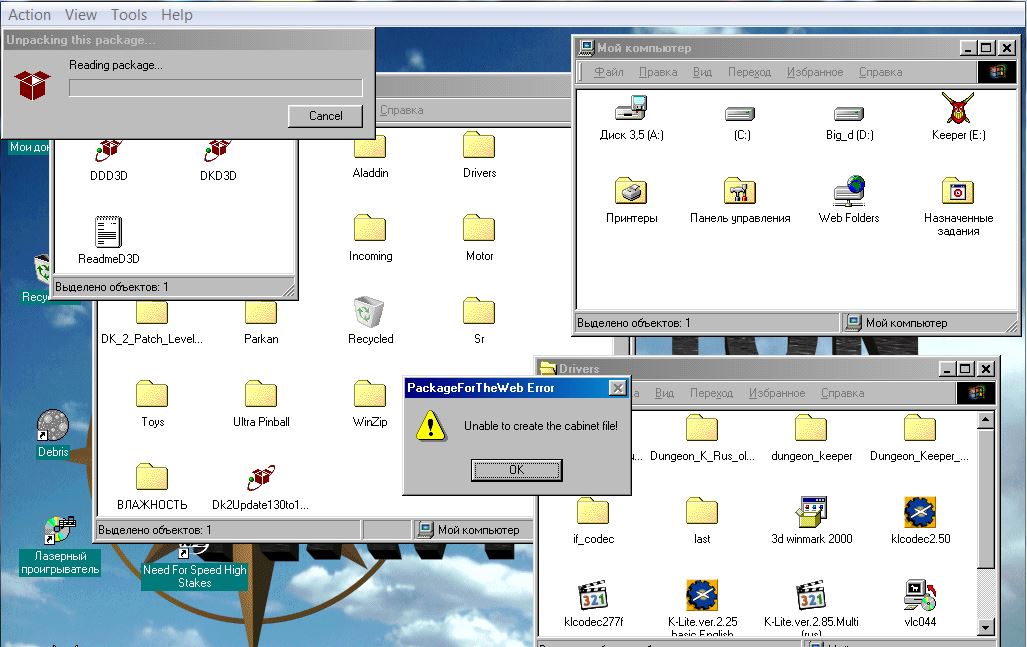Click OK in PackageForTheWeb Error dialog
The width and height of the screenshot is (1027, 647).
click(516, 470)
